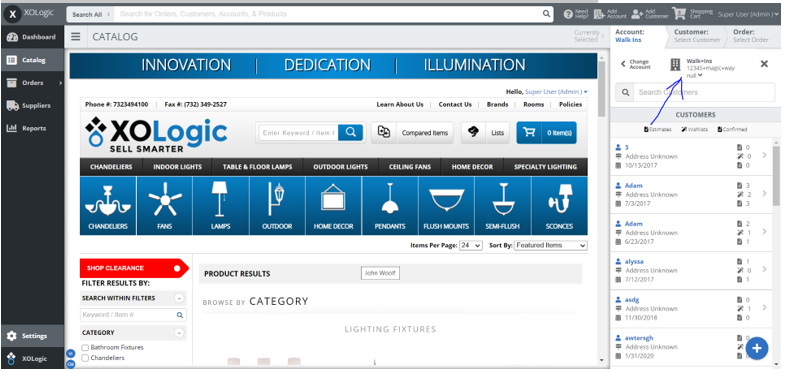Open the 0 Item(s) cart button

(x=547, y=133)
